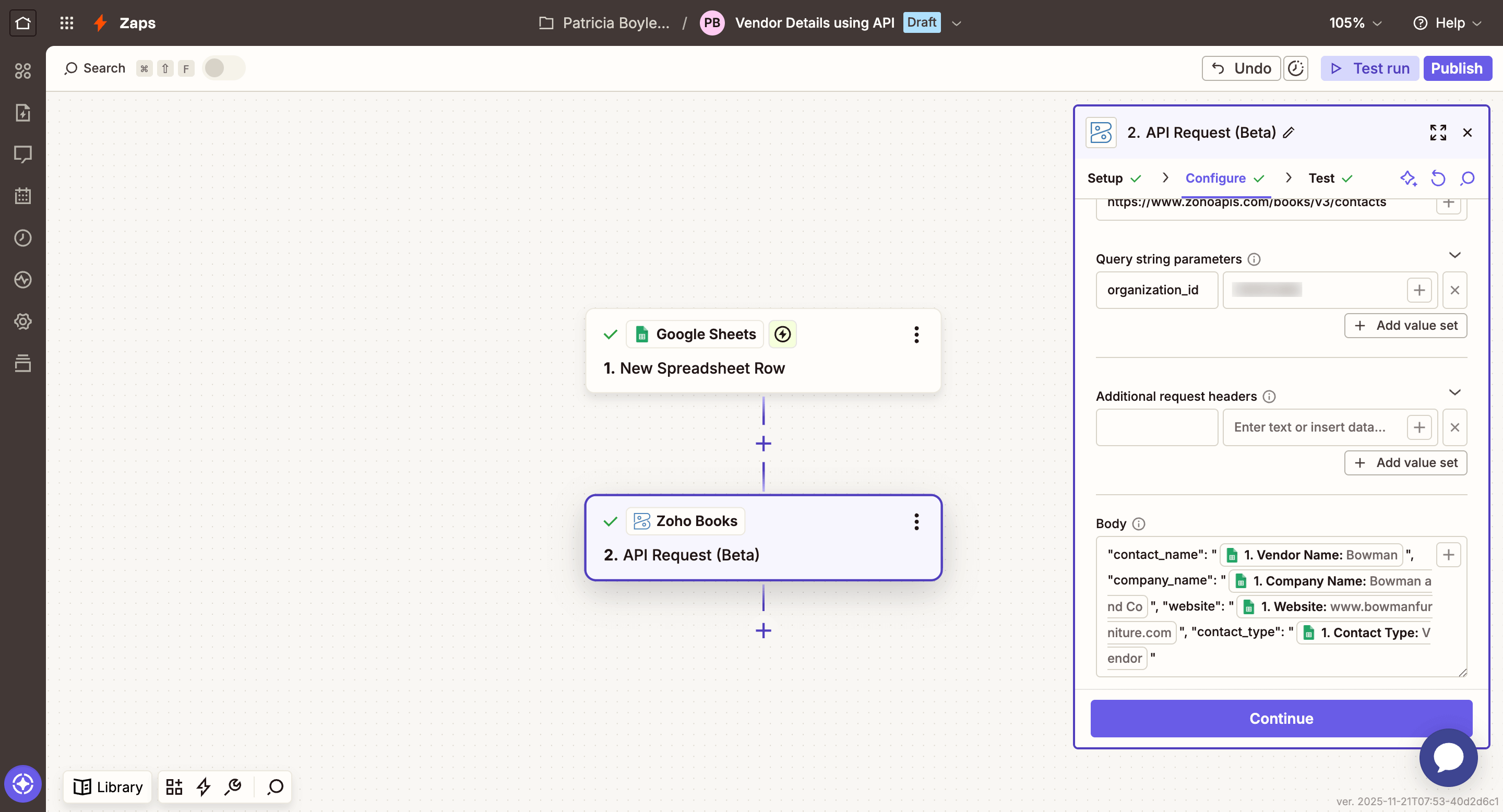Open the chat support bubble
The image size is (1503, 812).
pyautogui.click(x=1448, y=757)
